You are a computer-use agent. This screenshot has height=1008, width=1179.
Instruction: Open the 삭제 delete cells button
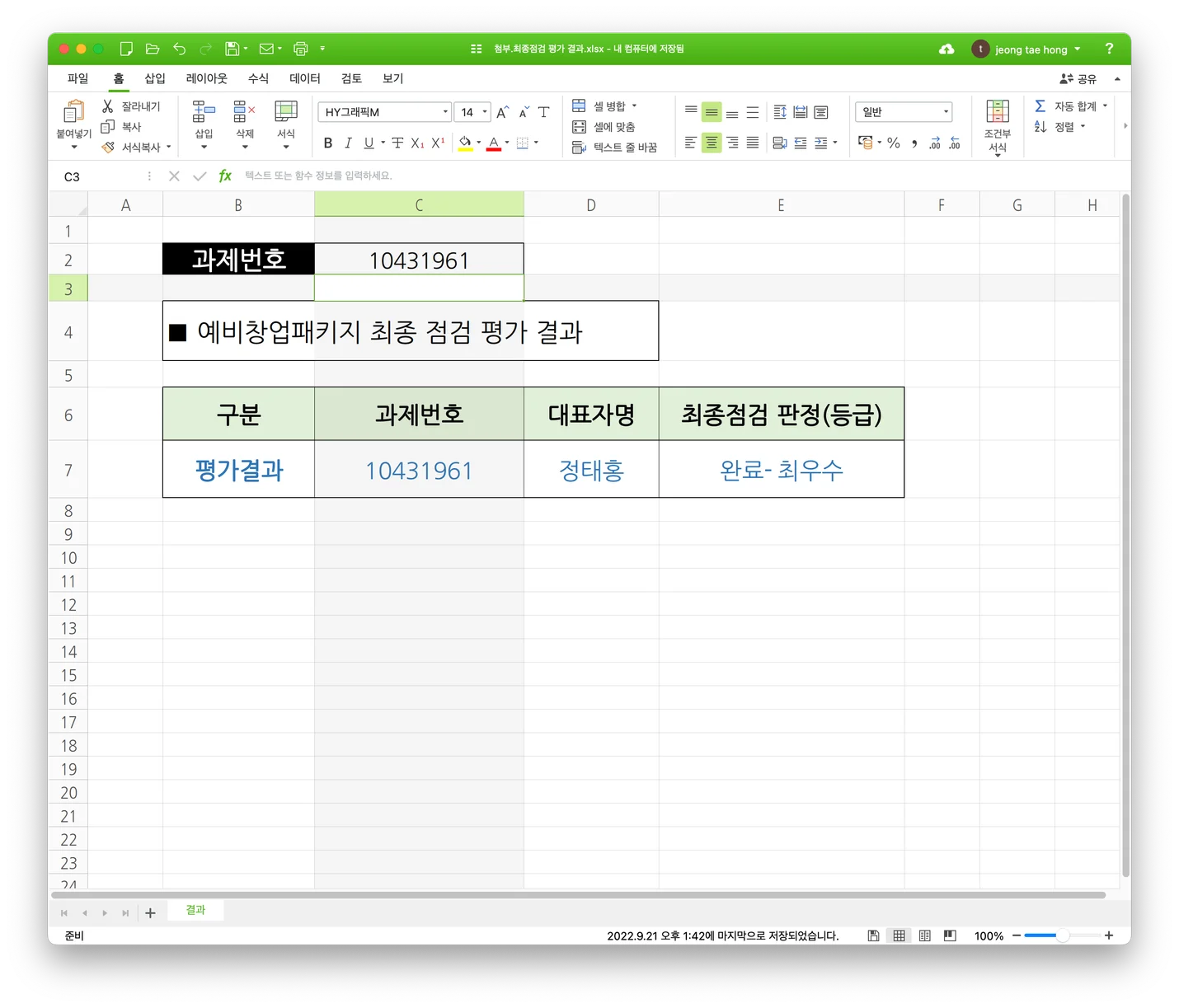pyautogui.click(x=245, y=125)
